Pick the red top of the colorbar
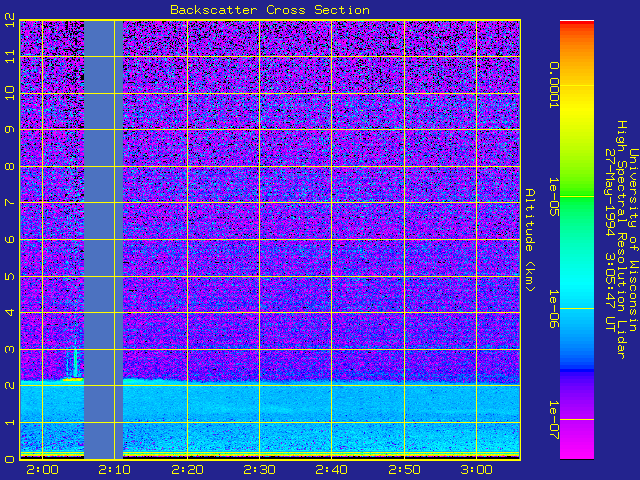The height and width of the screenshot is (480, 640). [x=577, y=24]
